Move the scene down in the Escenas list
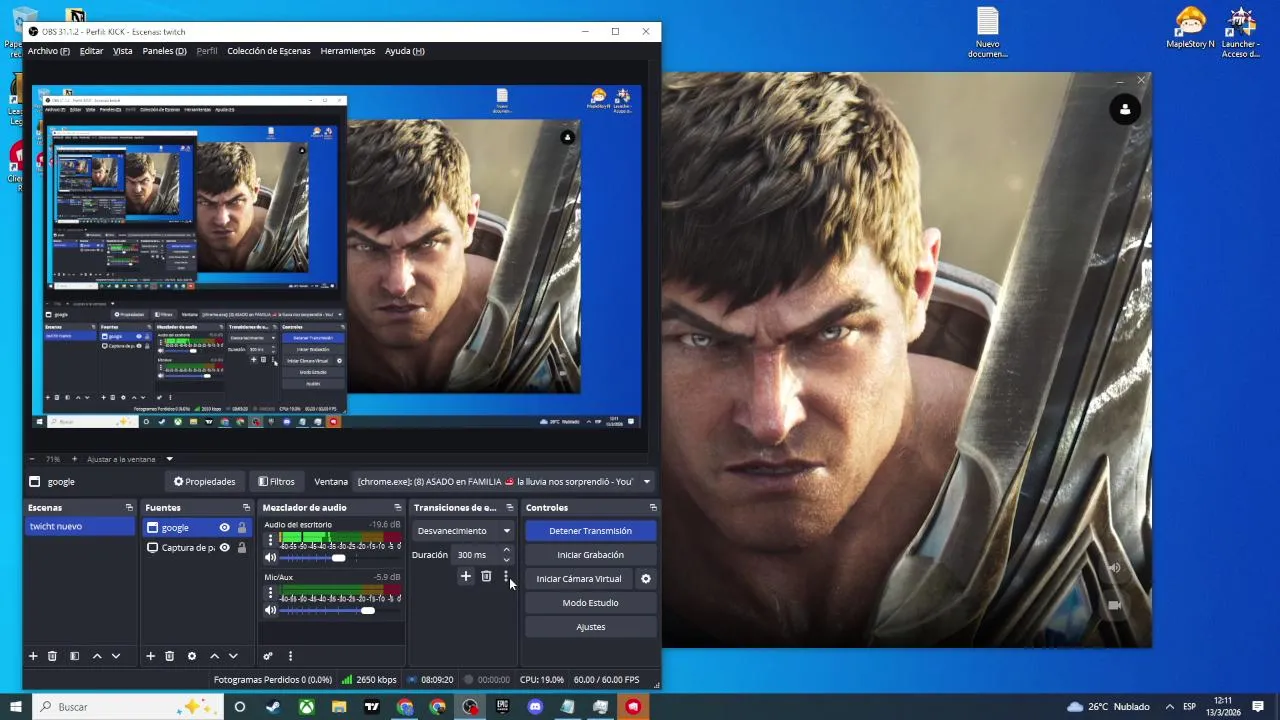 tap(116, 656)
